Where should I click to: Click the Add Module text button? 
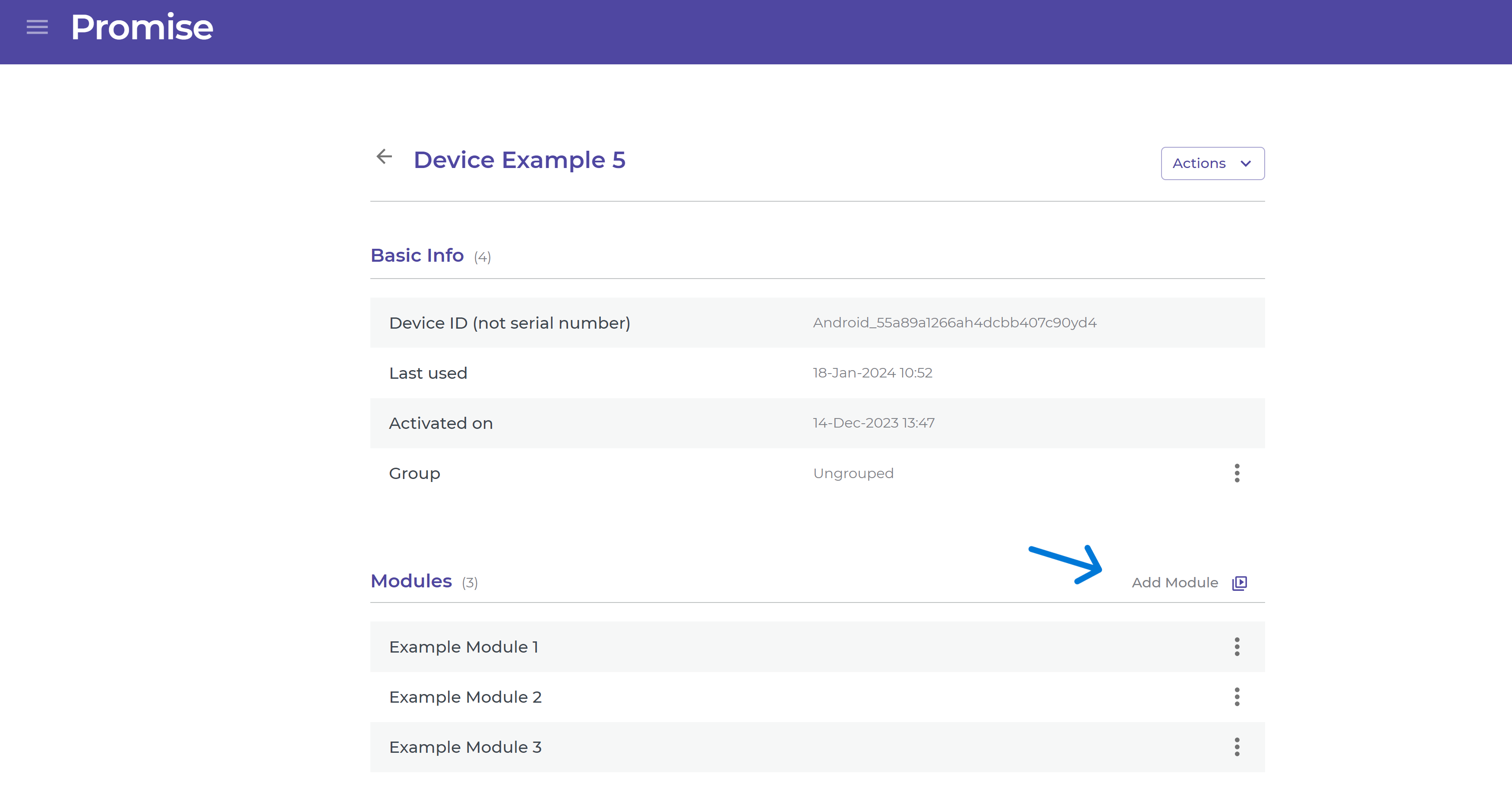click(1174, 583)
